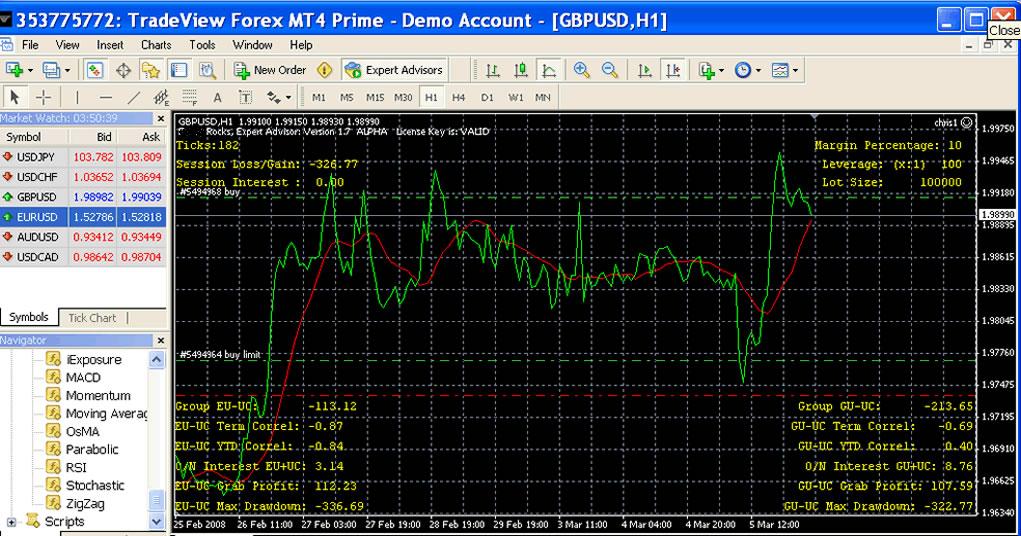The image size is (1021, 536).
Task: Open dropdown arrow beside Templates icon
Action: pos(795,70)
